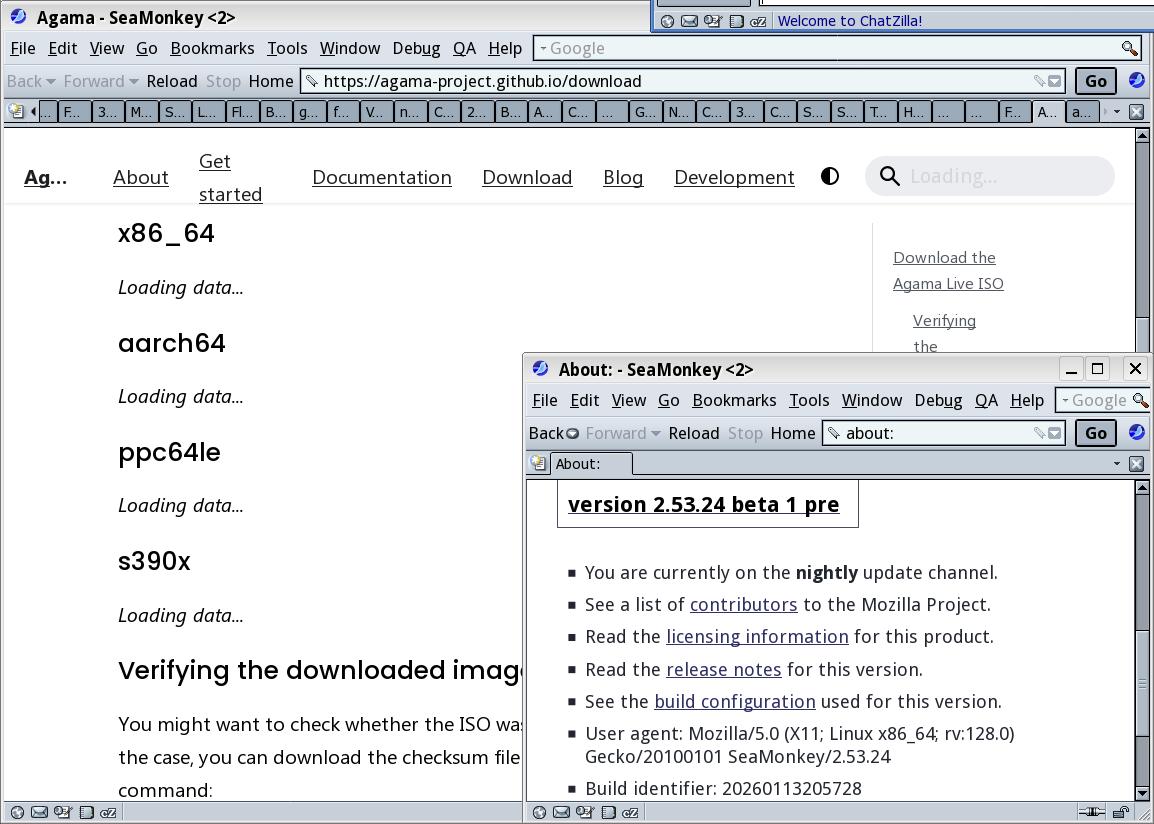
Task: Open ChatZilla from the About window status bar
Action: coord(630,812)
